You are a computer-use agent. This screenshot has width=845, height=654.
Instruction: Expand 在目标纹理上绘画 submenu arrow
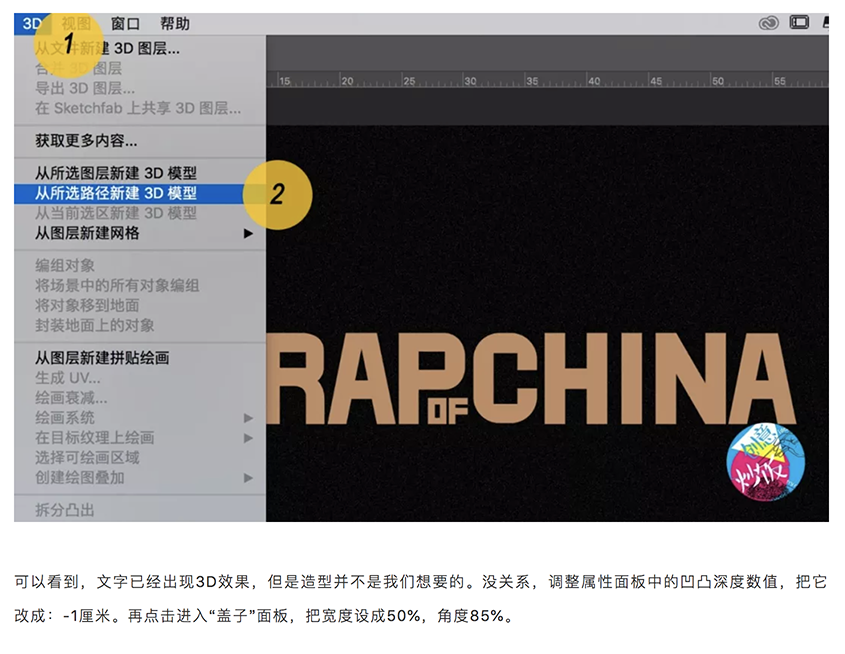[248, 438]
